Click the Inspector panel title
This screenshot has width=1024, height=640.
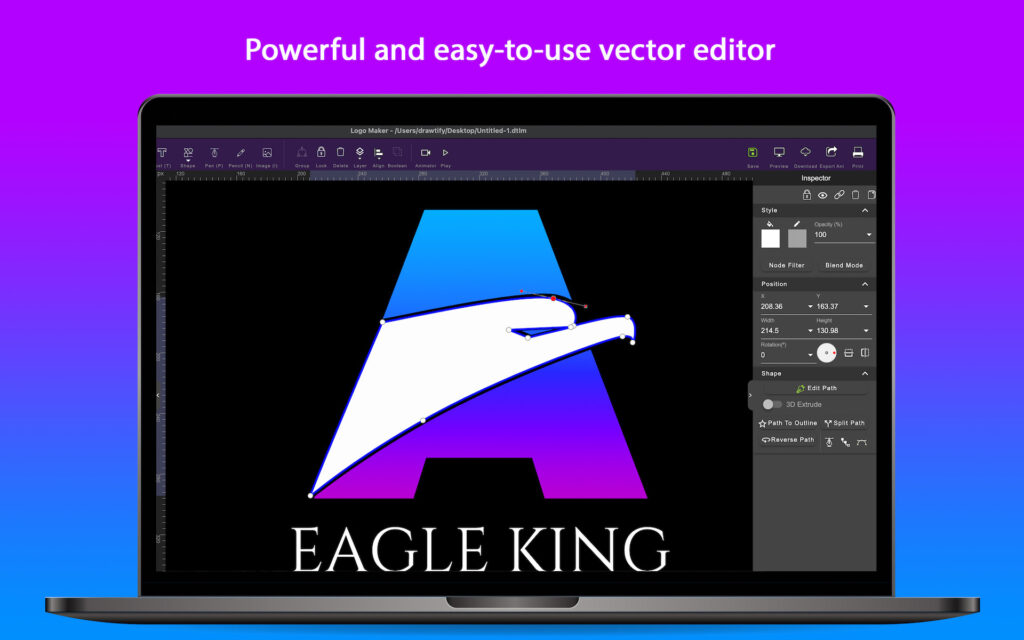pos(816,178)
